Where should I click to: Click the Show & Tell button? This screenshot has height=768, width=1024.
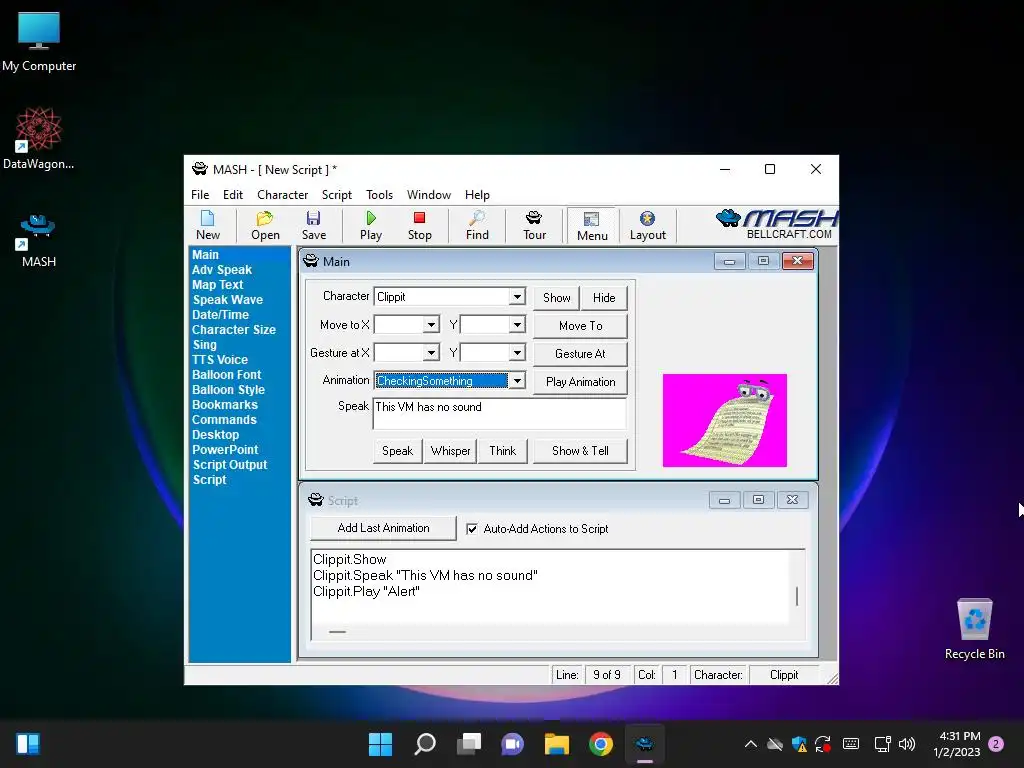pyautogui.click(x=580, y=451)
